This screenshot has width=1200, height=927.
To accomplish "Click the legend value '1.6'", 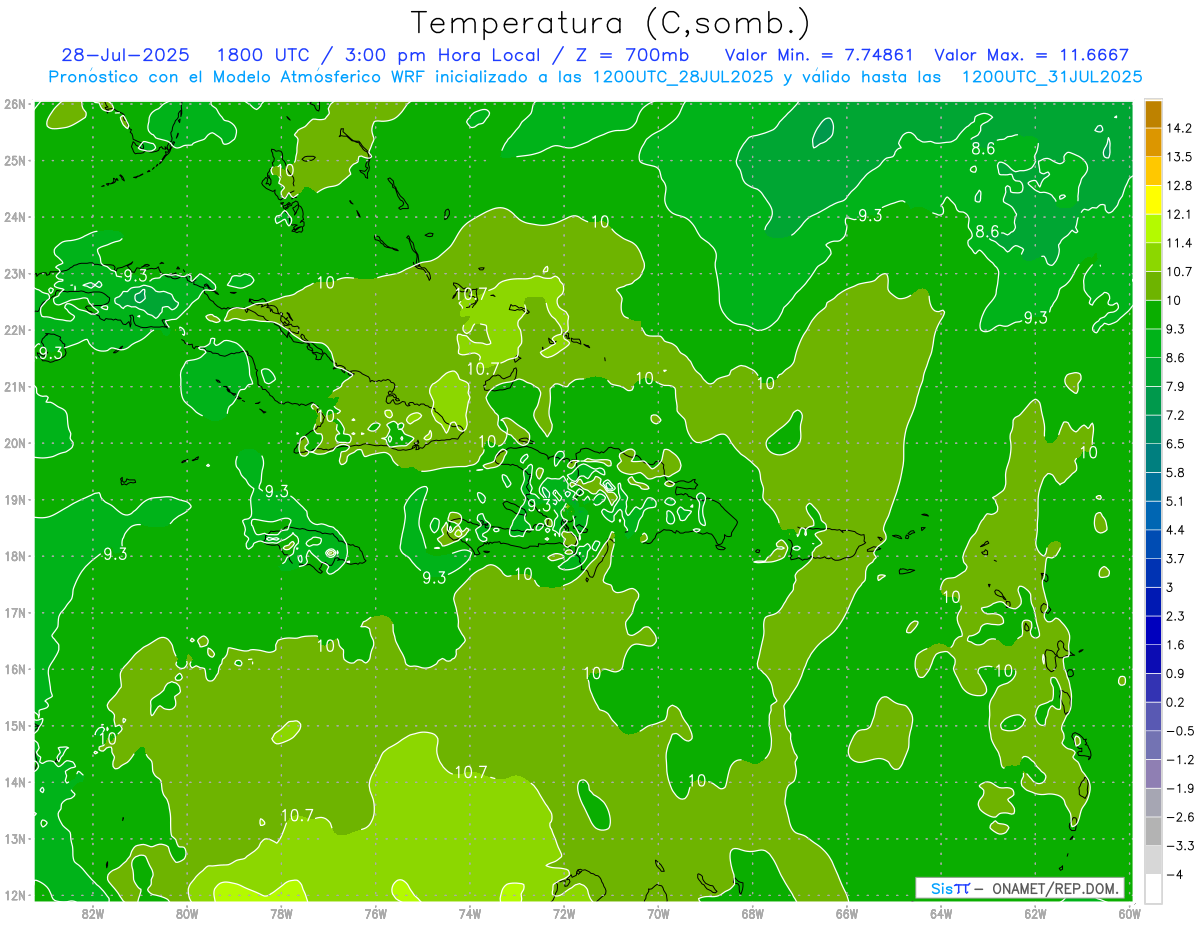I will 1176,645.
